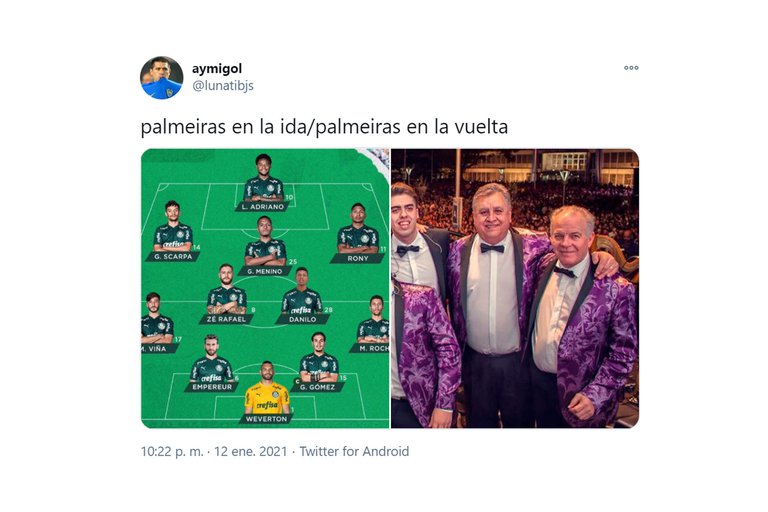Select M. Viña player card

coord(157,323)
